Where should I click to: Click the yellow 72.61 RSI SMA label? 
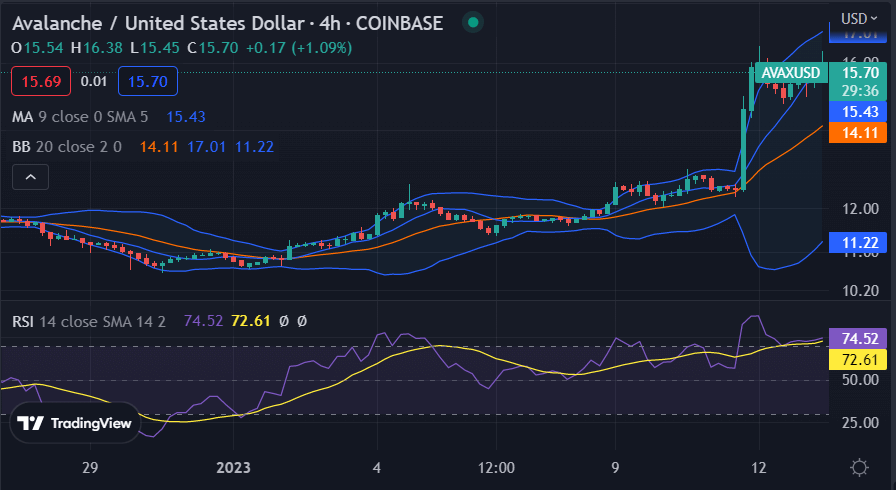[x=860, y=359]
